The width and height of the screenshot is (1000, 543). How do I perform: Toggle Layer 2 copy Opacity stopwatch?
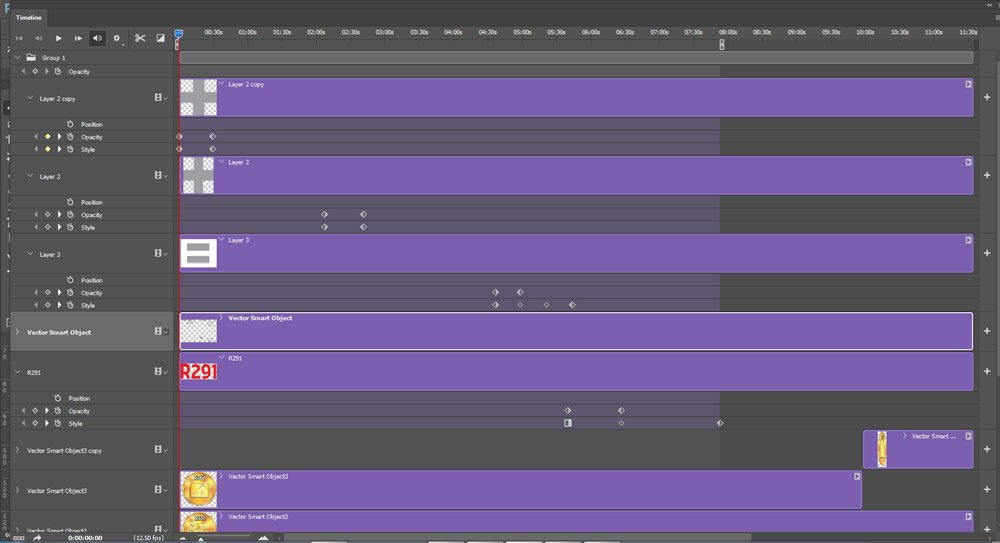click(x=70, y=137)
